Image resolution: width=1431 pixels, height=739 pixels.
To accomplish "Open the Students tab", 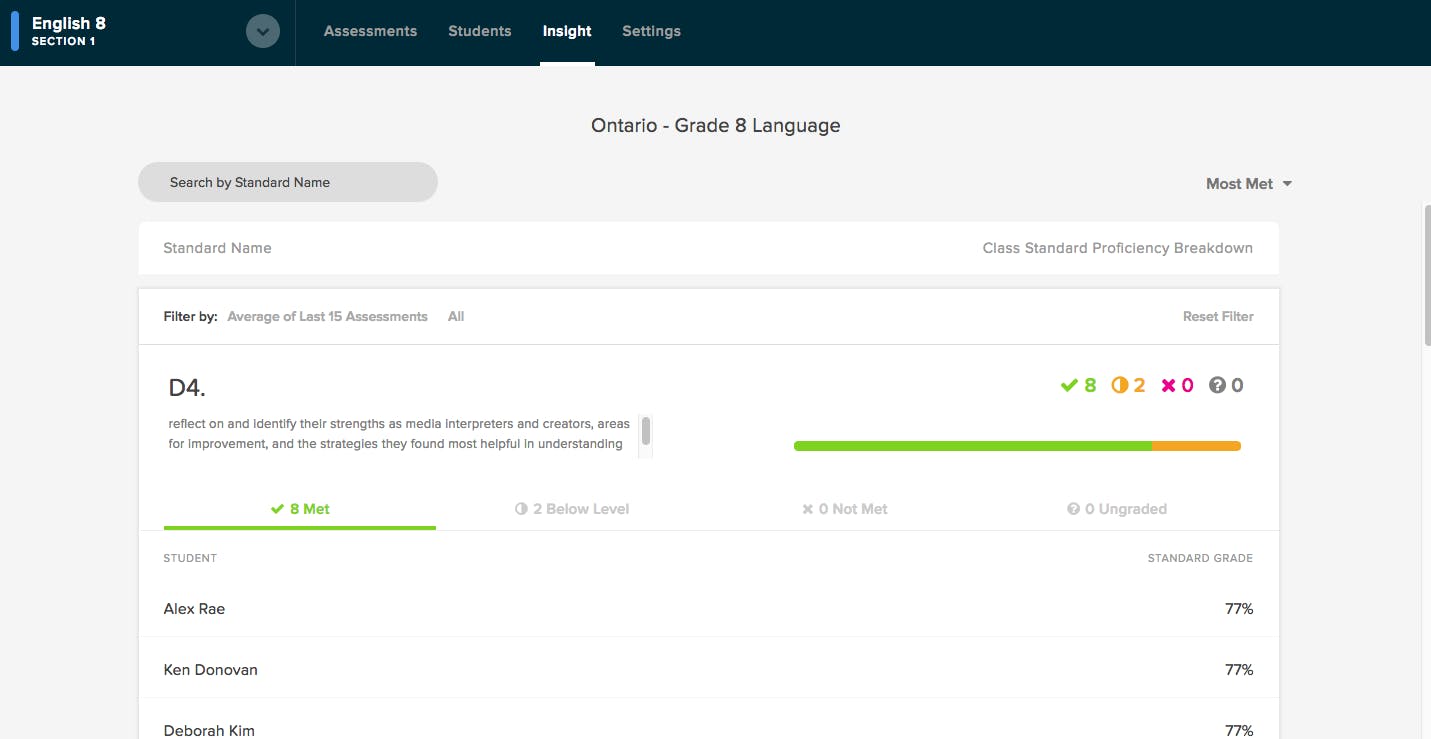I will click(x=480, y=31).
